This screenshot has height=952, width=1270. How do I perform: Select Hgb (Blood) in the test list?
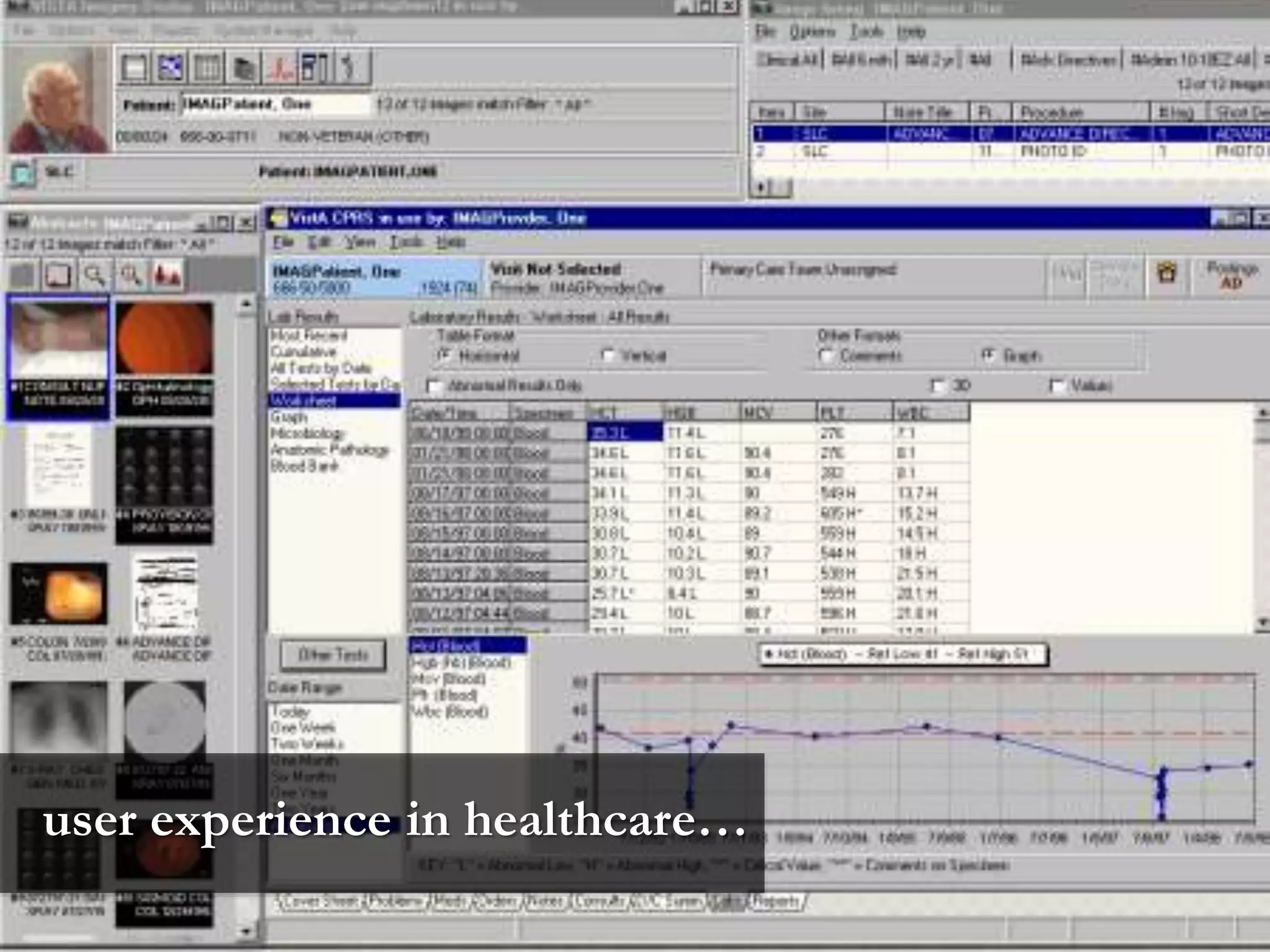click(461, 663)
